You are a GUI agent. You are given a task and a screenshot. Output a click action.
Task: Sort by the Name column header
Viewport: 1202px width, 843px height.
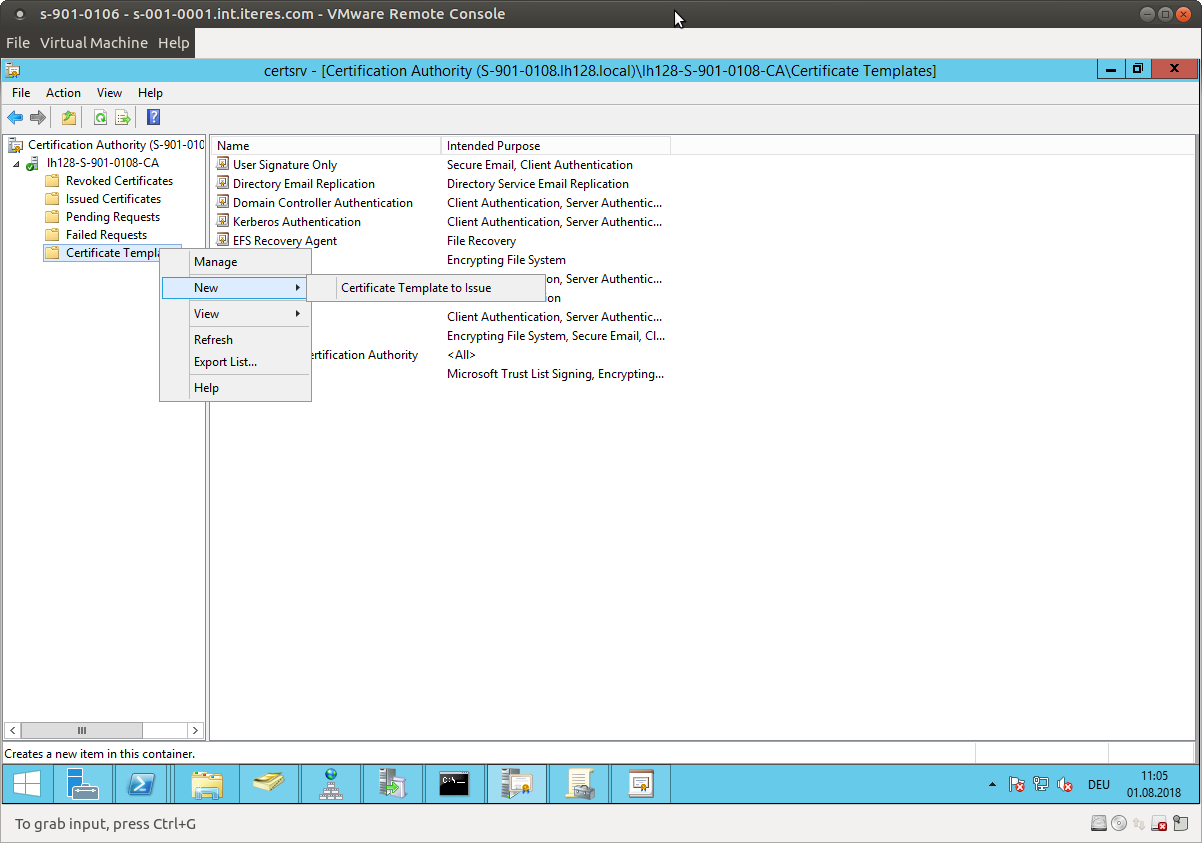pos(326,146)
